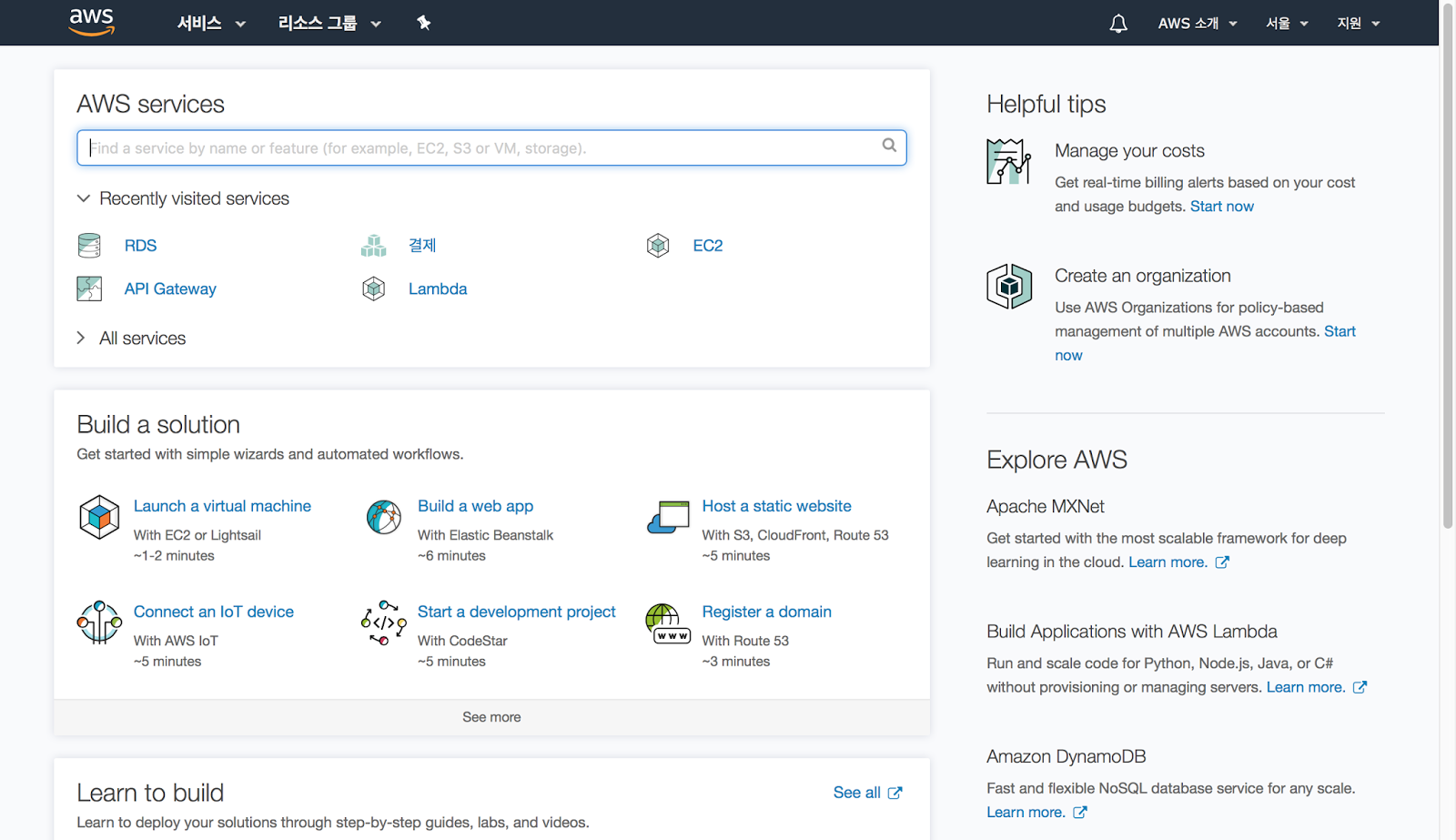This screenshot has height=840, width=1456.
Task: Focus the Find a service search field
Action: coord(491,147)
